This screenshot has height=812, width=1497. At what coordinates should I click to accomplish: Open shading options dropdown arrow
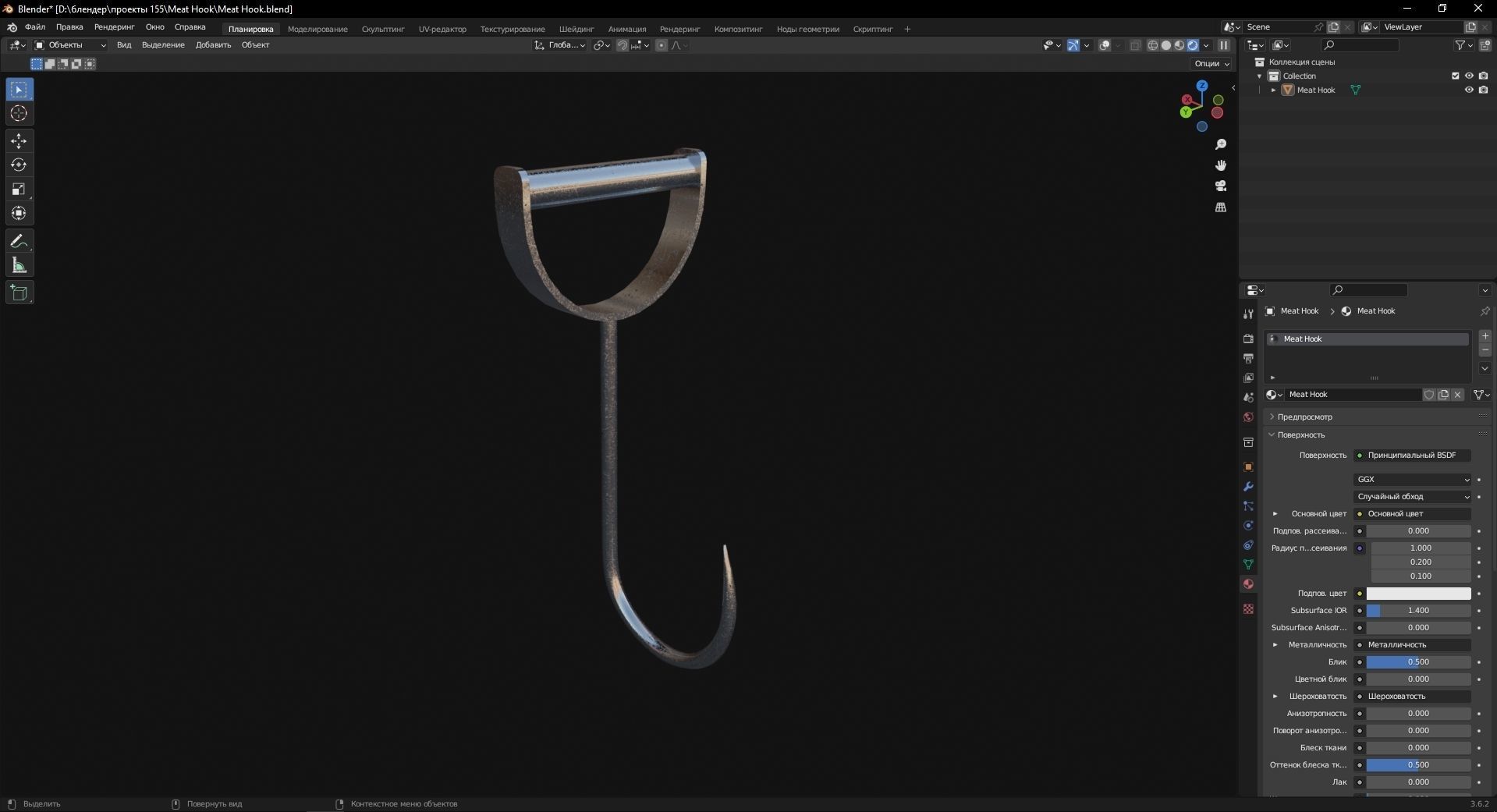tap(1207, 45)
